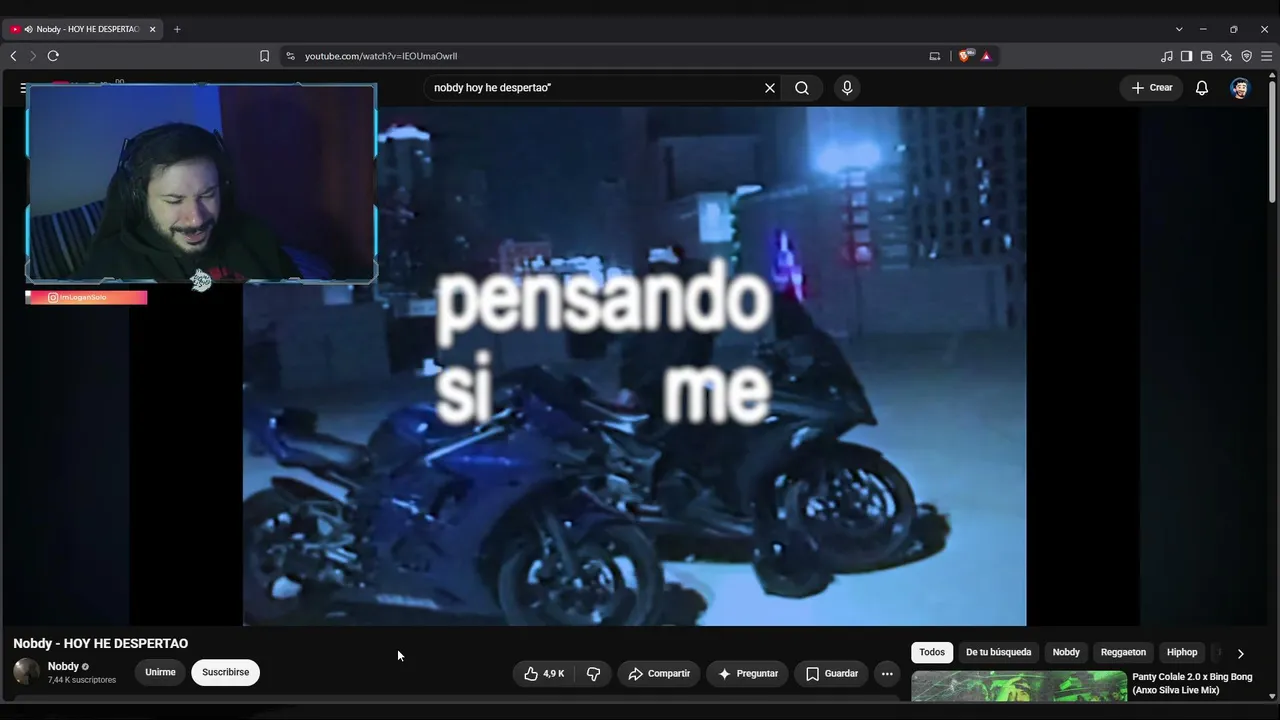Bookmark this page with the bookmark icon
The height and width of the screenshot is (720, 1280).
click(264, 56)
